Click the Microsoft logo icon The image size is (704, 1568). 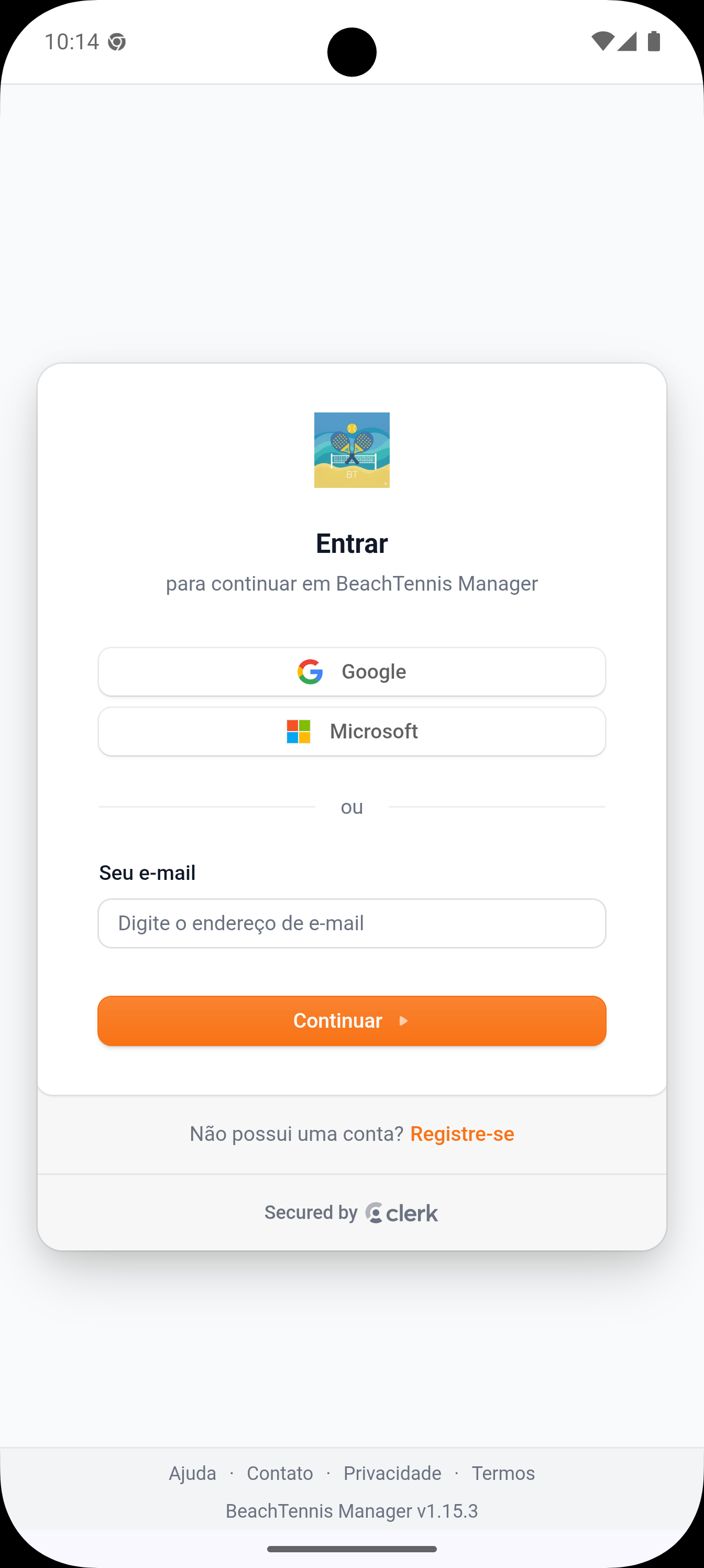298,732
